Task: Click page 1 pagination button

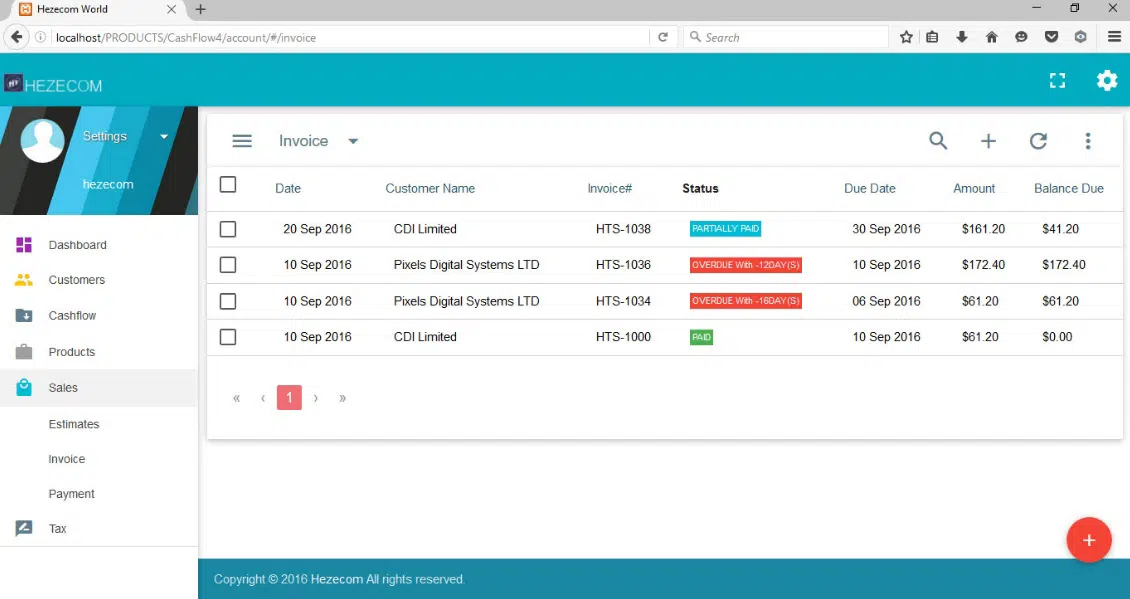Action: [289, 398]
